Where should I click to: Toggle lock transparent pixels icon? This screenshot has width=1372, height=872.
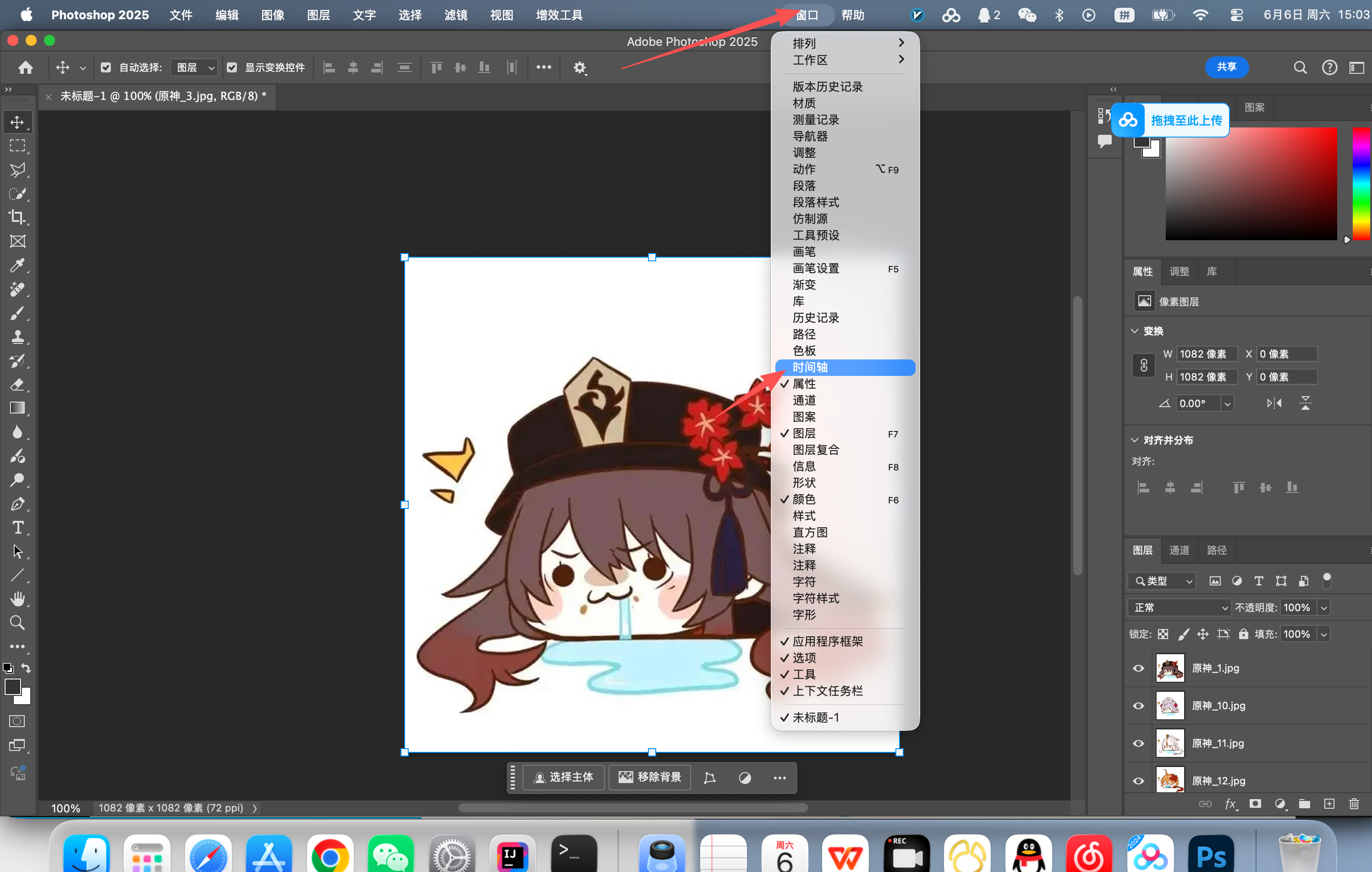(1163, 634)
